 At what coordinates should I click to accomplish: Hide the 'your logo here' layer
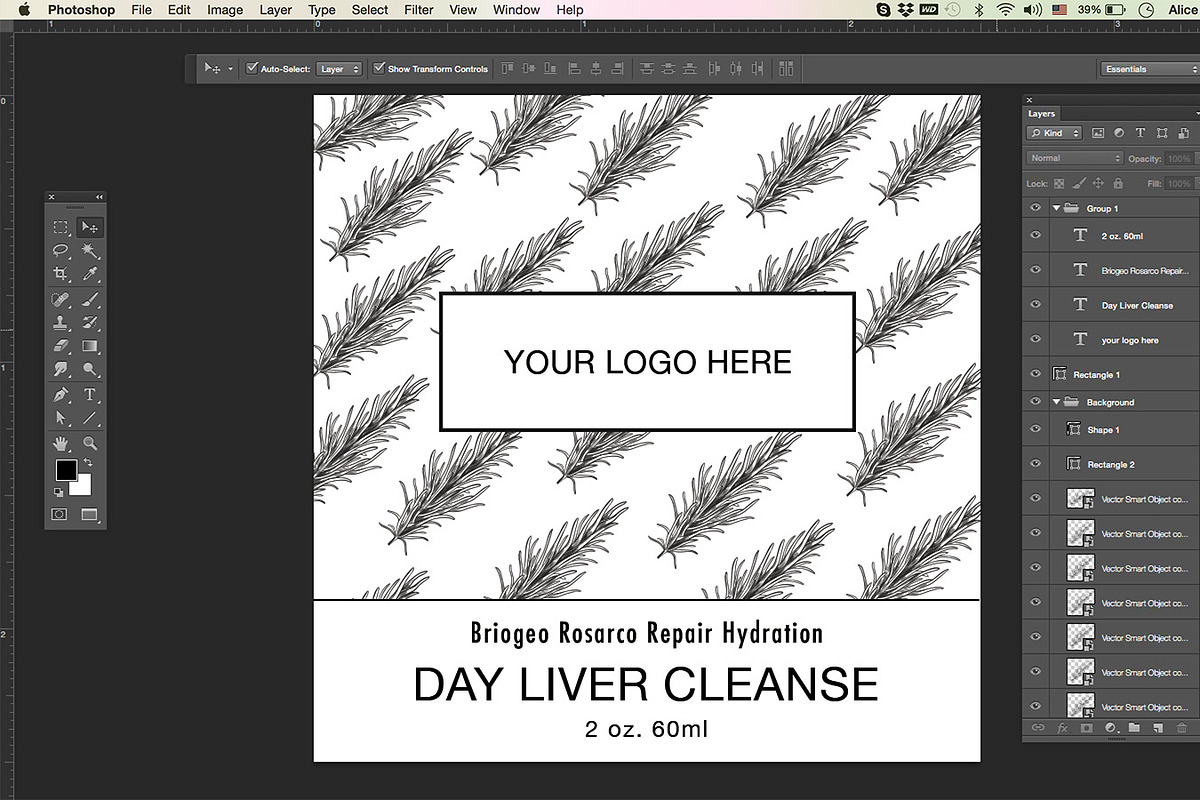(1035, 340)
